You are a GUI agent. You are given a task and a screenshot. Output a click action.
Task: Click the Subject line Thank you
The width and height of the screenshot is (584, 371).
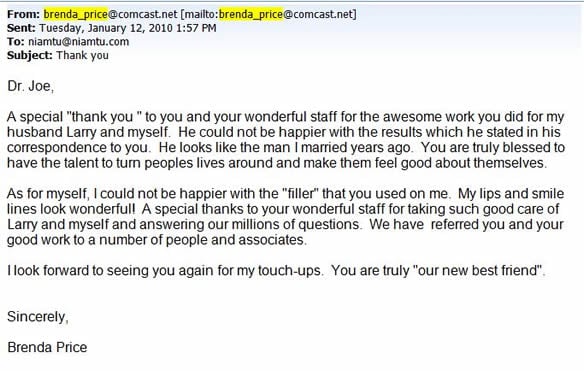tap(82, 55)
